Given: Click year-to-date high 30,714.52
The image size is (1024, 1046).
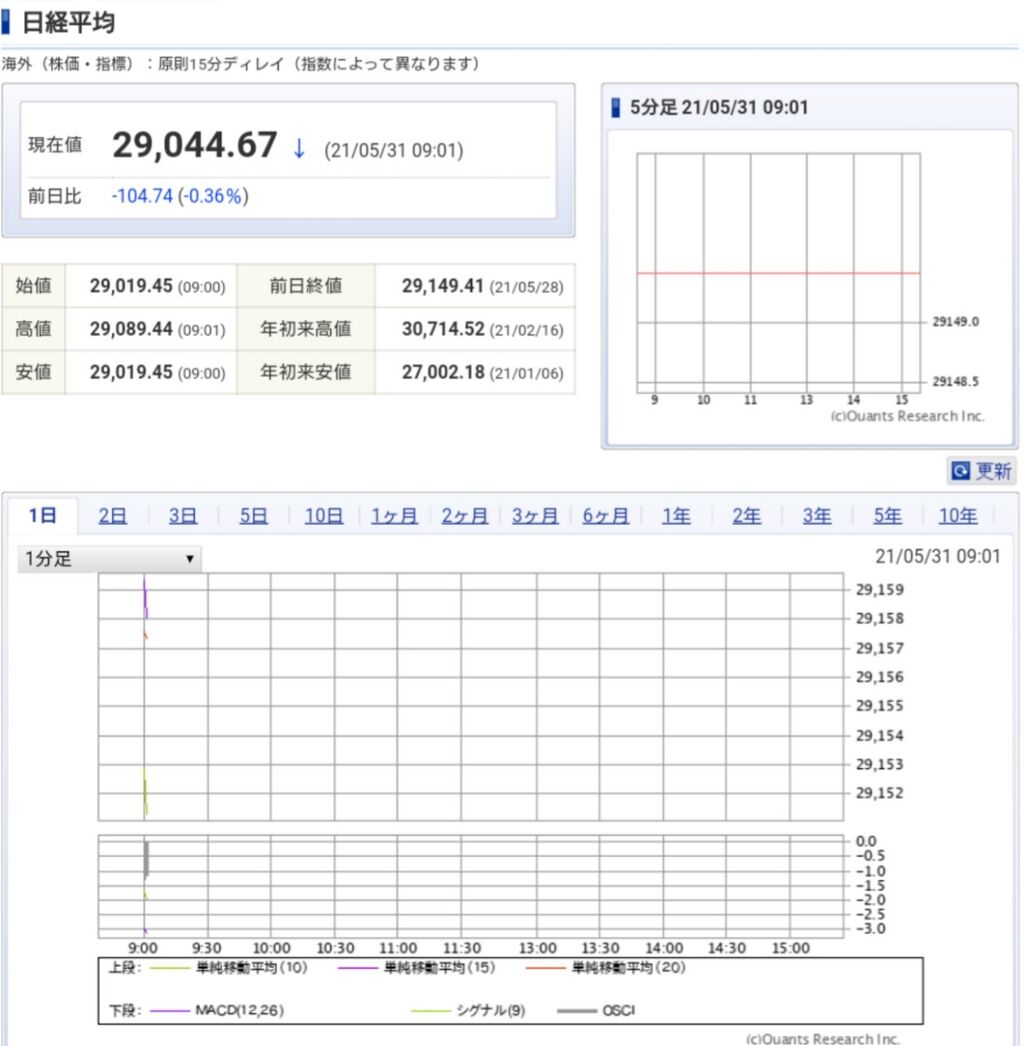Looking at the screenshot, I should (x=443, y=329).
